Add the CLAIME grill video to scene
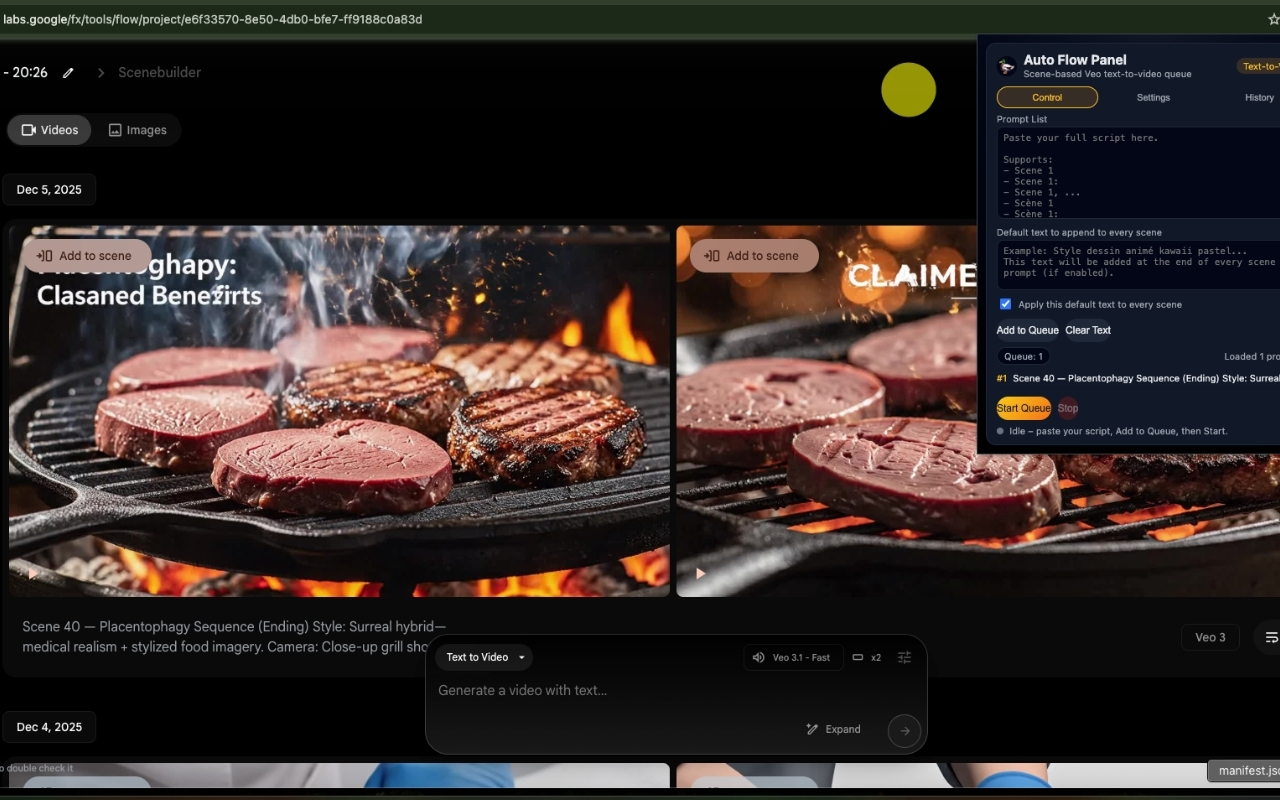 (754, 256)
